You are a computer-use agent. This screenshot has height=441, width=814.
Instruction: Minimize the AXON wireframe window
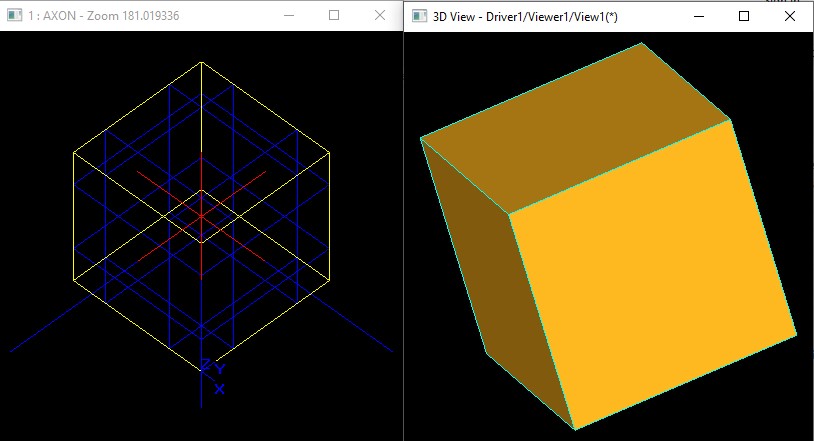[288, 16]
